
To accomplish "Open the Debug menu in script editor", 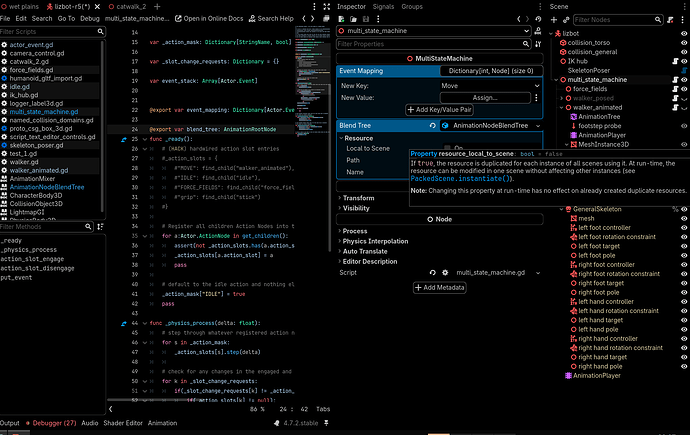I will (90, 18).
